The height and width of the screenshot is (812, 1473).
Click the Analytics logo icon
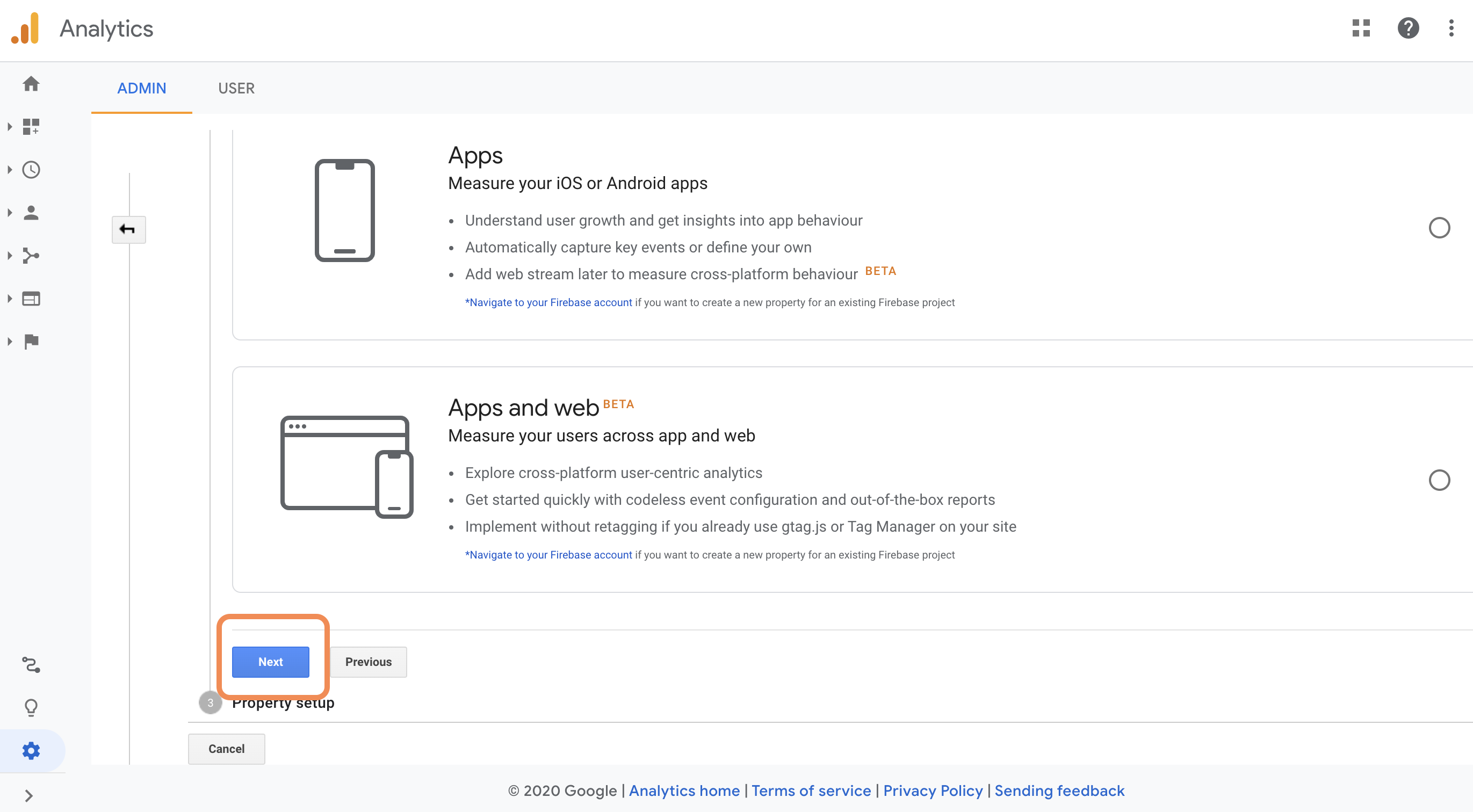[25, 28]
